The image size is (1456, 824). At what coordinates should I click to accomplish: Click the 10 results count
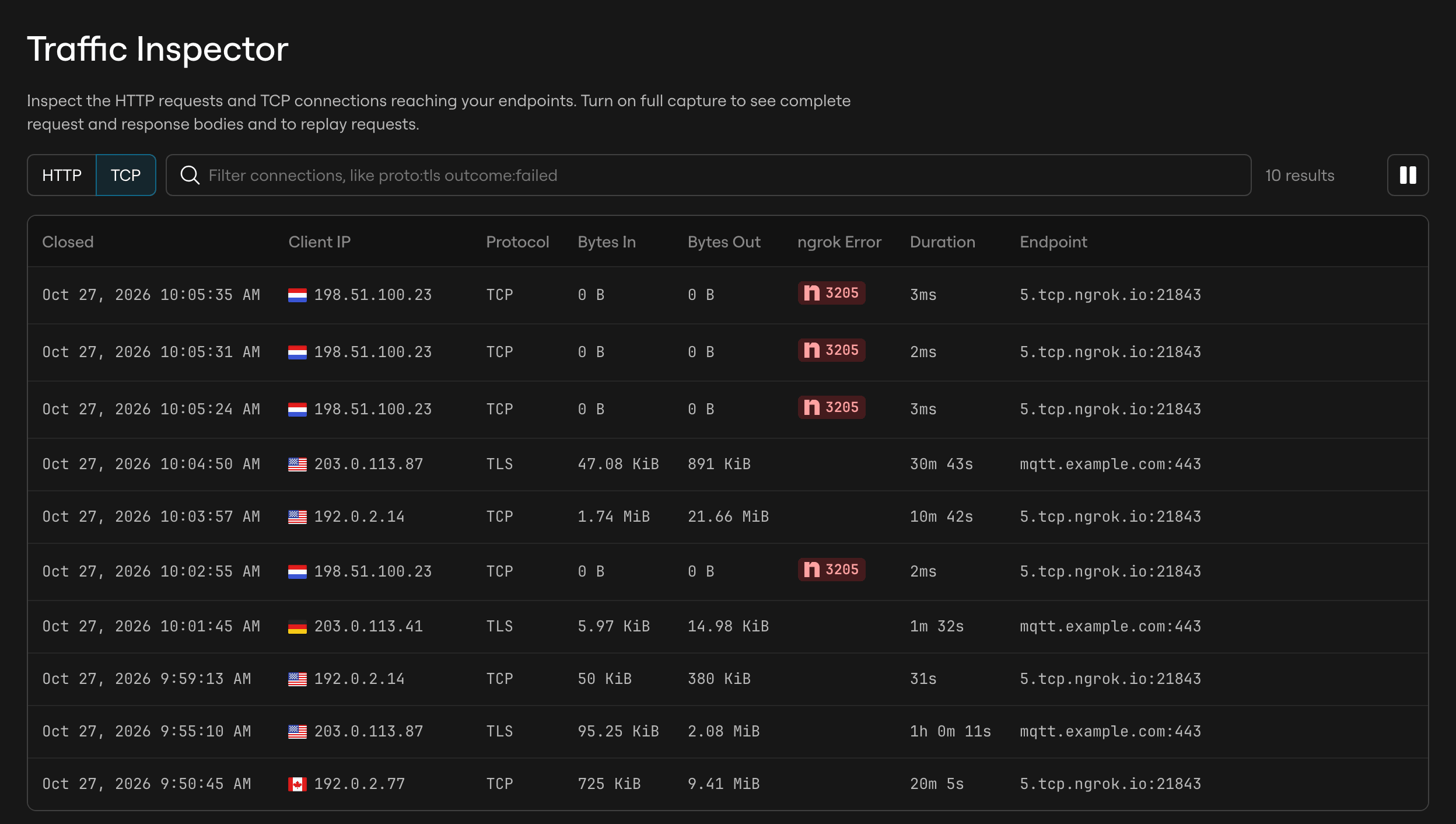[1300, 176]
